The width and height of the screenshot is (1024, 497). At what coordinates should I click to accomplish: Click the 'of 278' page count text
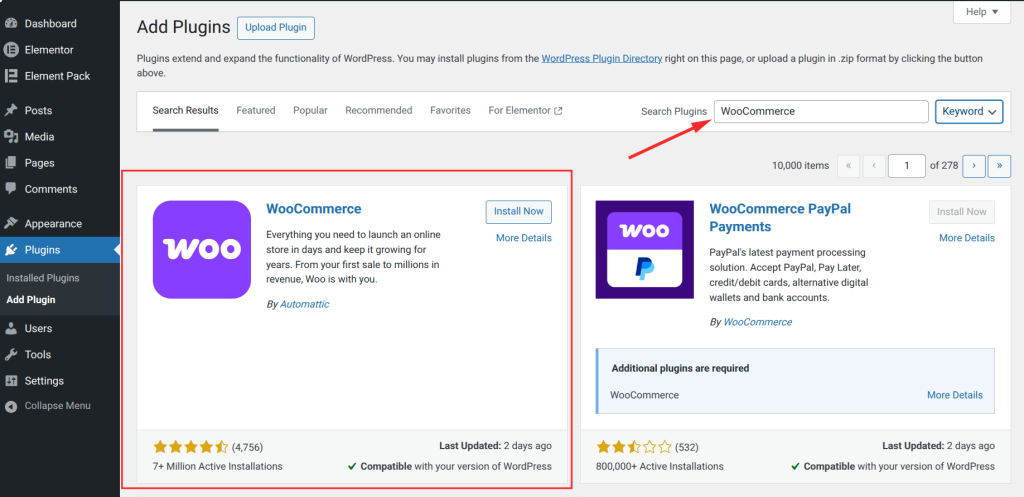[944, 166]
